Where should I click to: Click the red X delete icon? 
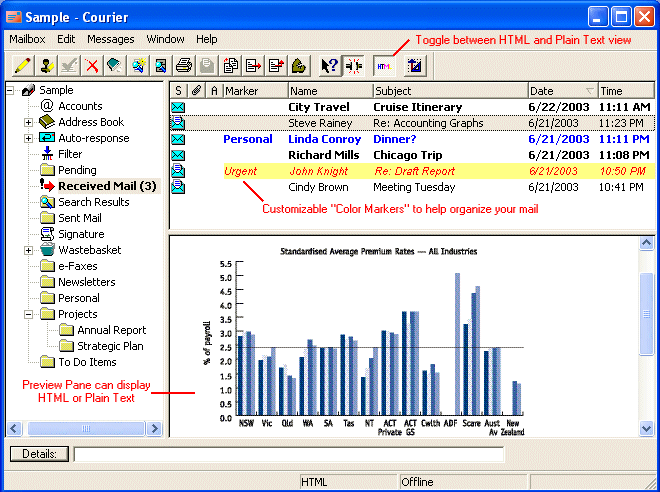93,65
